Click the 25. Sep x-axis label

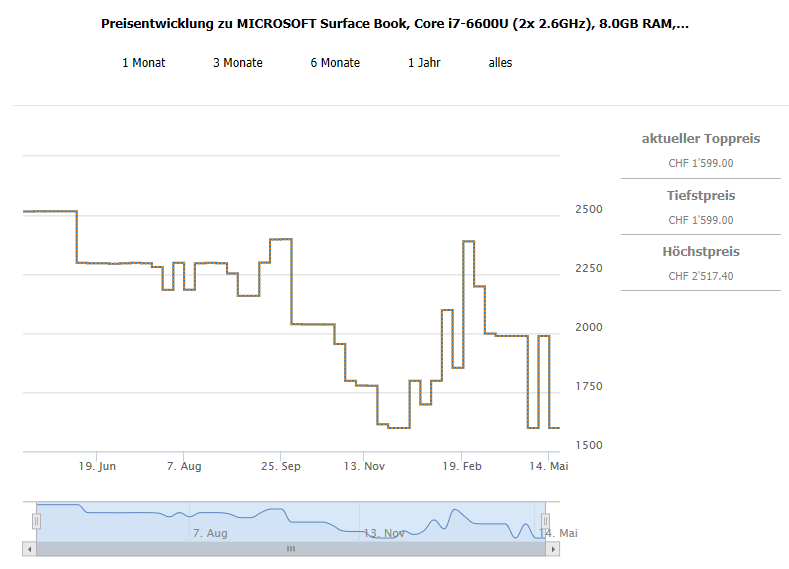[280, 466]
